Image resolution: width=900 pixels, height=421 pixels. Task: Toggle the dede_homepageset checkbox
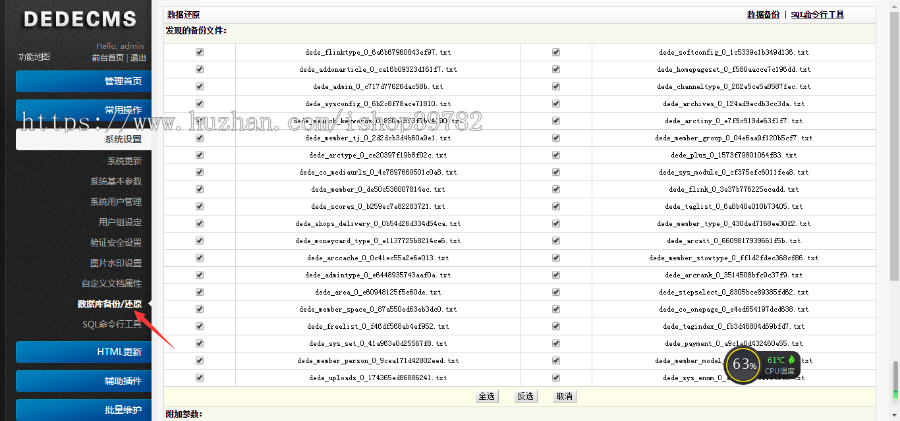556,69
